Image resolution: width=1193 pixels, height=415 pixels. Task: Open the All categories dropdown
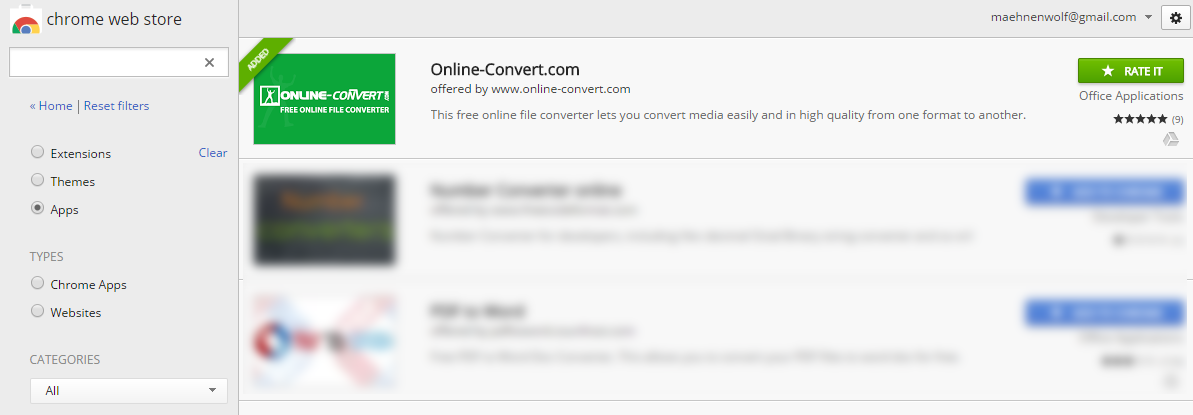coord(129,391)
